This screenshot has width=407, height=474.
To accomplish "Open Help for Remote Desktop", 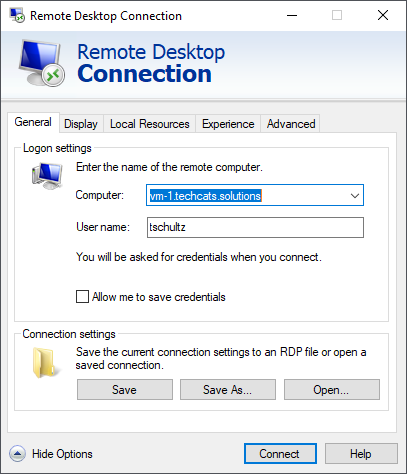I will click(361, 454).
